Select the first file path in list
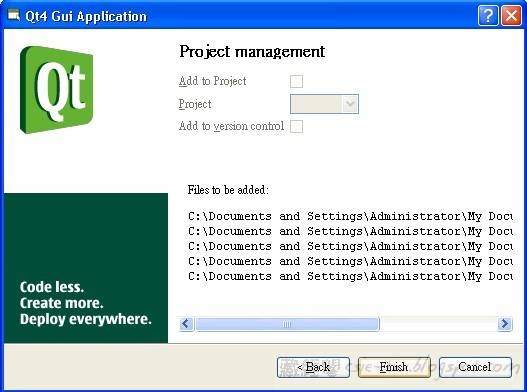This screenshot has height=392, width=527. coord(350,217)
